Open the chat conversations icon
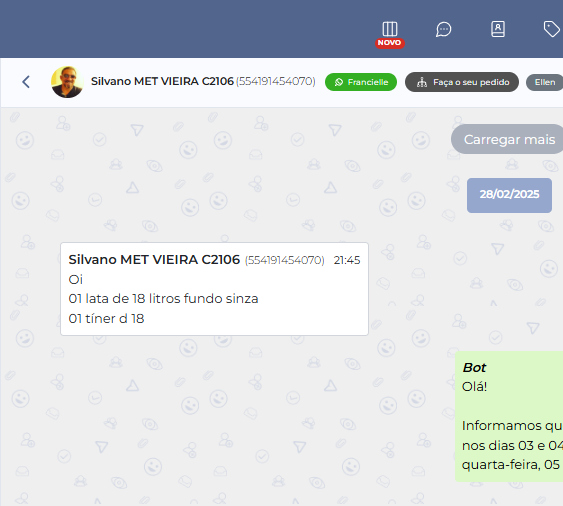This screenshot has width=563, height=506. 443,29
